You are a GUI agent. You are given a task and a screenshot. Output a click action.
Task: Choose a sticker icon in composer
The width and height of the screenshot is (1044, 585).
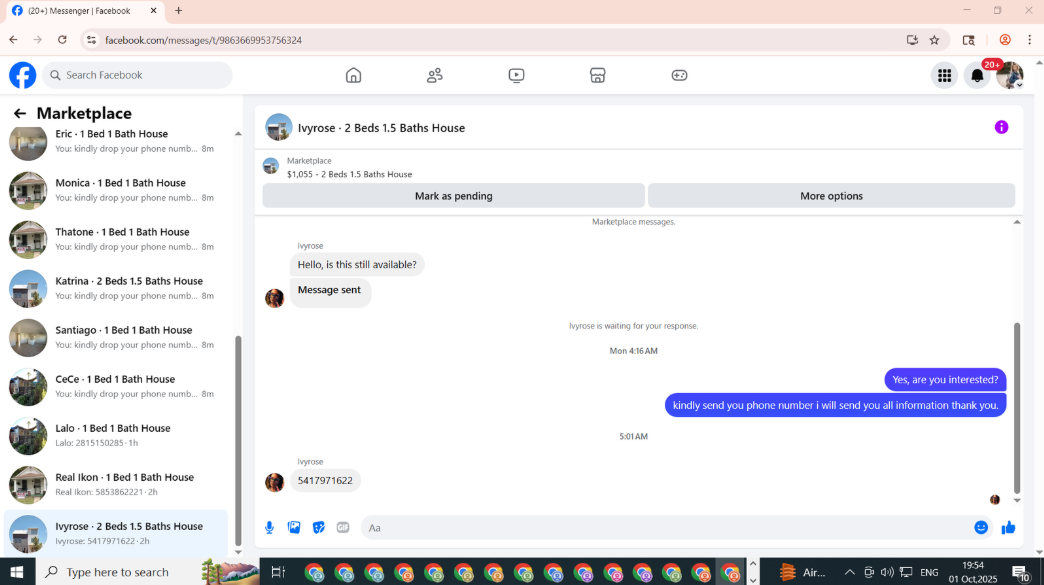[319, 528]
